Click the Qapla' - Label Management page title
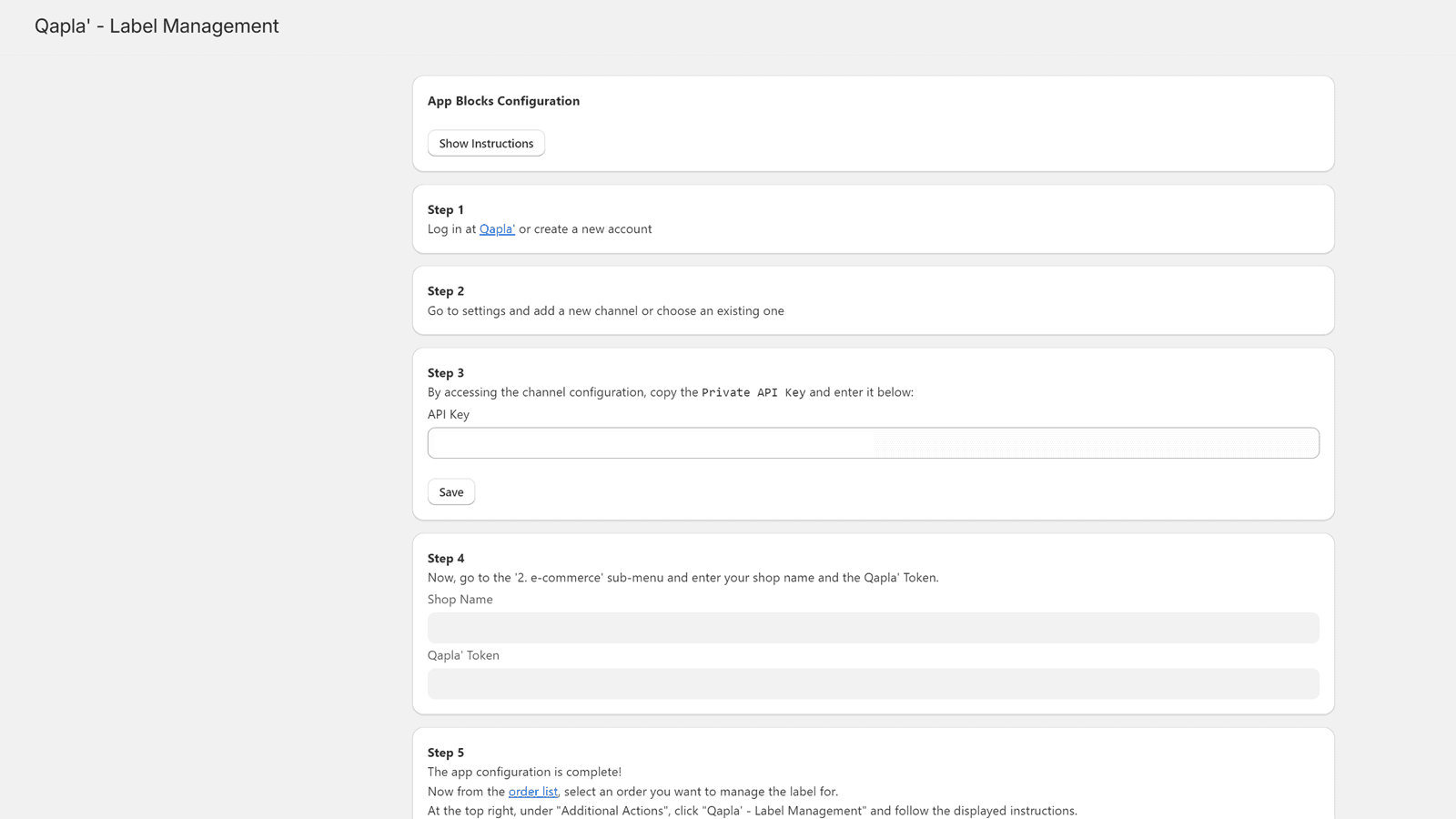The height and width of the screenshot is (819, 1456). 157,26
